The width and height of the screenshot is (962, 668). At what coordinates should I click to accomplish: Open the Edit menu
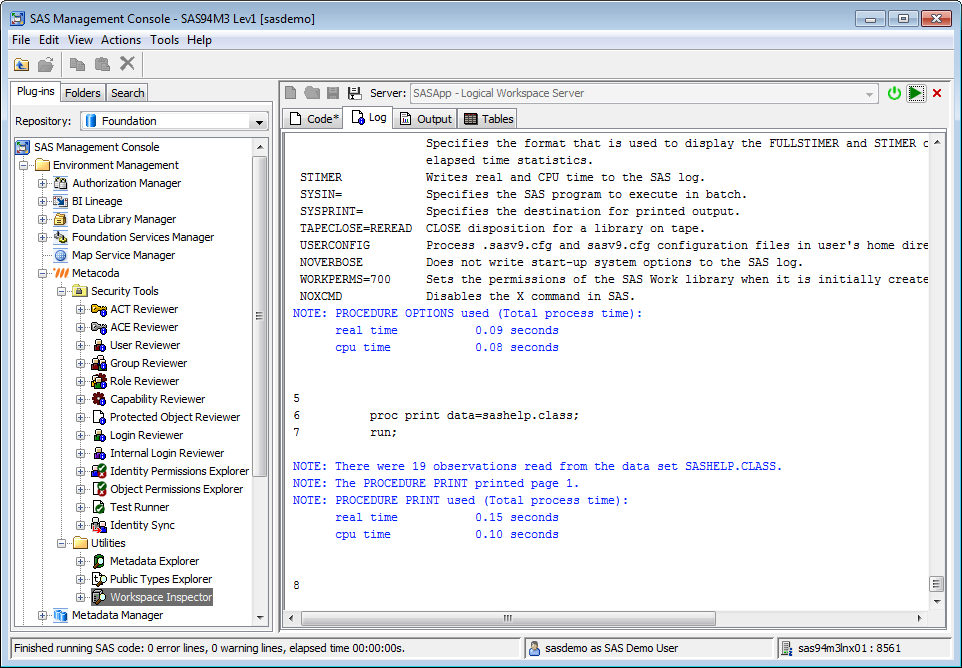[x=48, y=40]
